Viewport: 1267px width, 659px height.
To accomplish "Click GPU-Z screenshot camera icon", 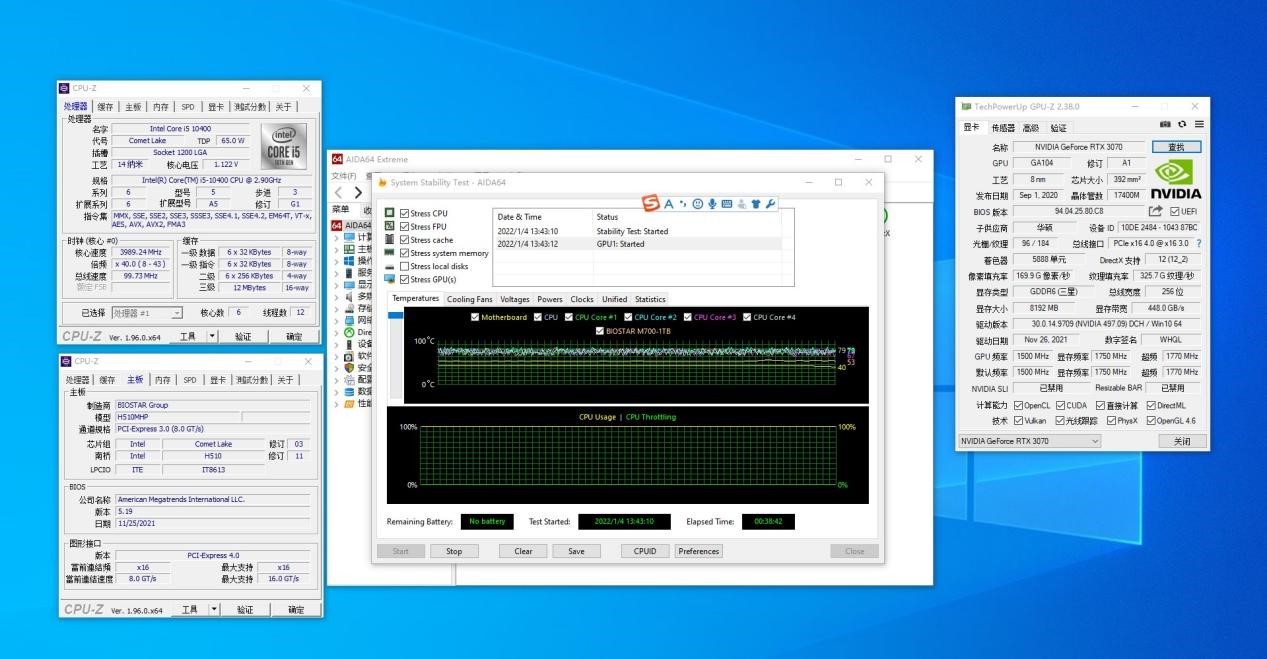I will tap(1165, 124).
